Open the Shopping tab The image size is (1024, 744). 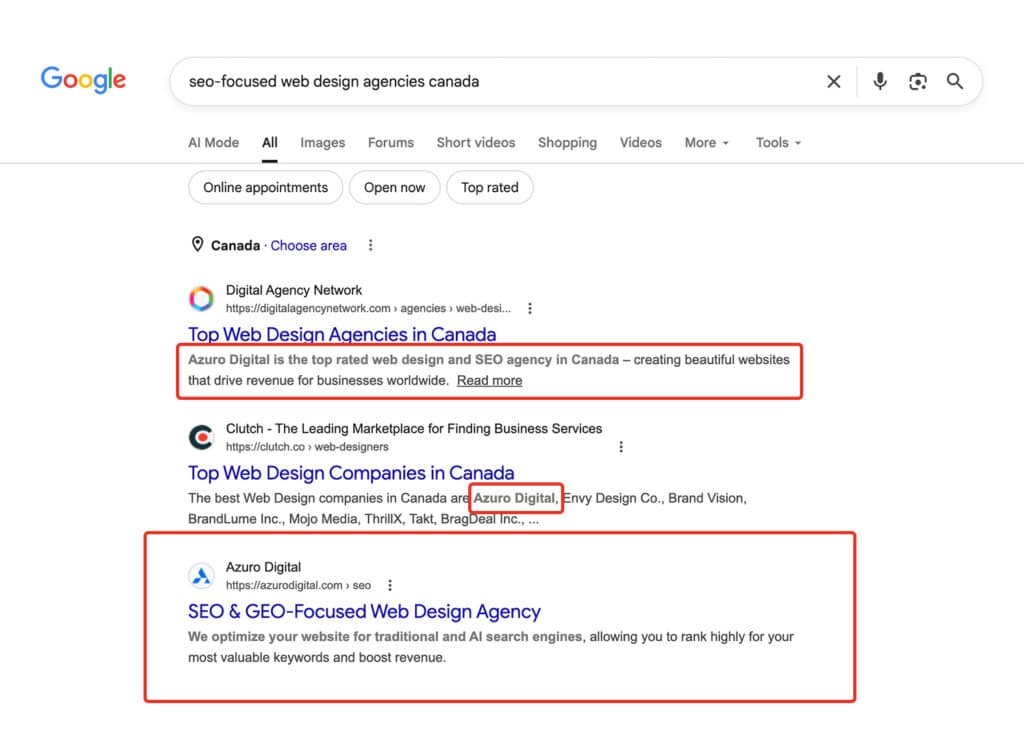click(x=567, y=142)
